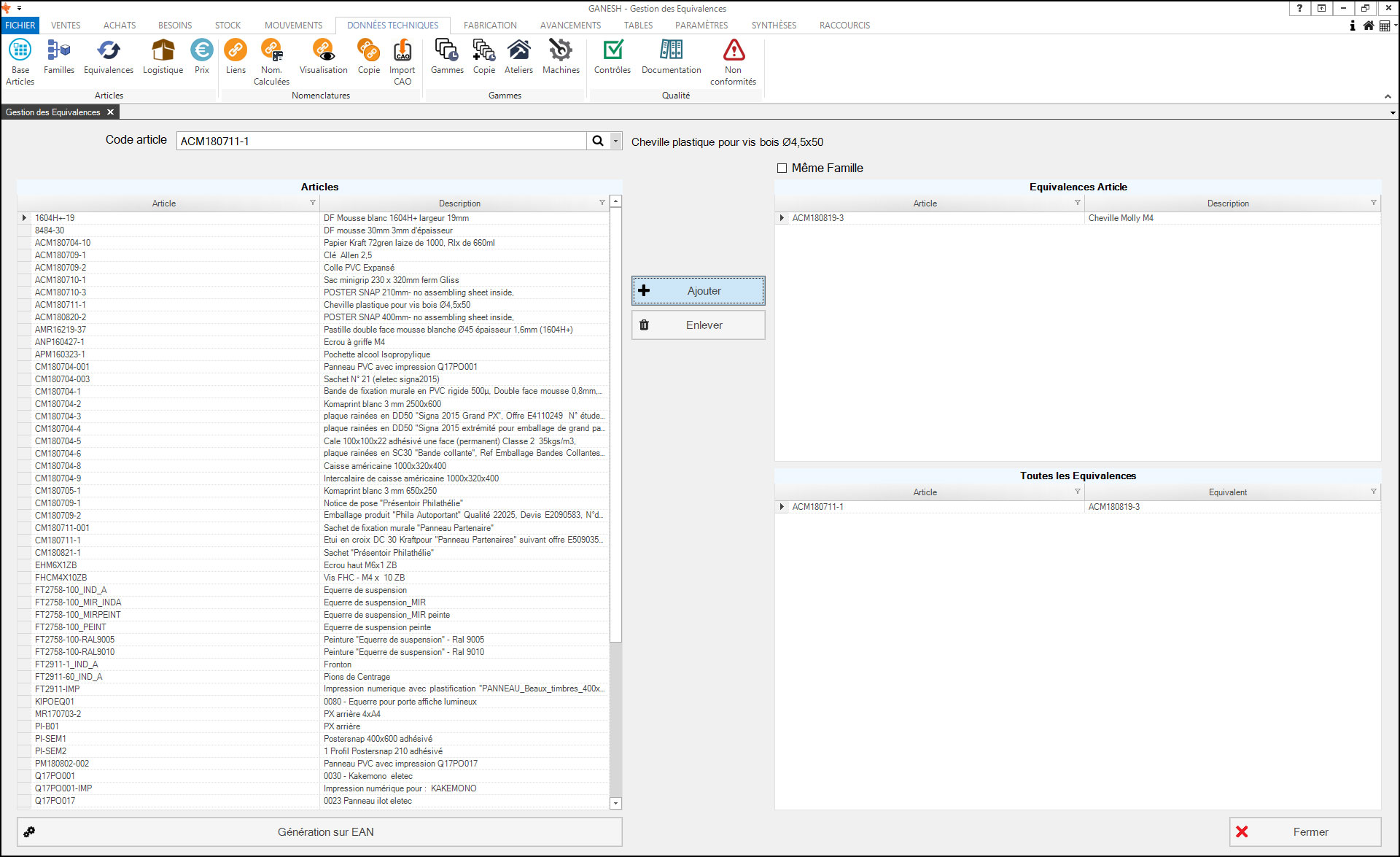Viewport: 1400px width, 857px height.
Task: Collapse the ribbon with the chevron
Action: (x=1388, y=96)
